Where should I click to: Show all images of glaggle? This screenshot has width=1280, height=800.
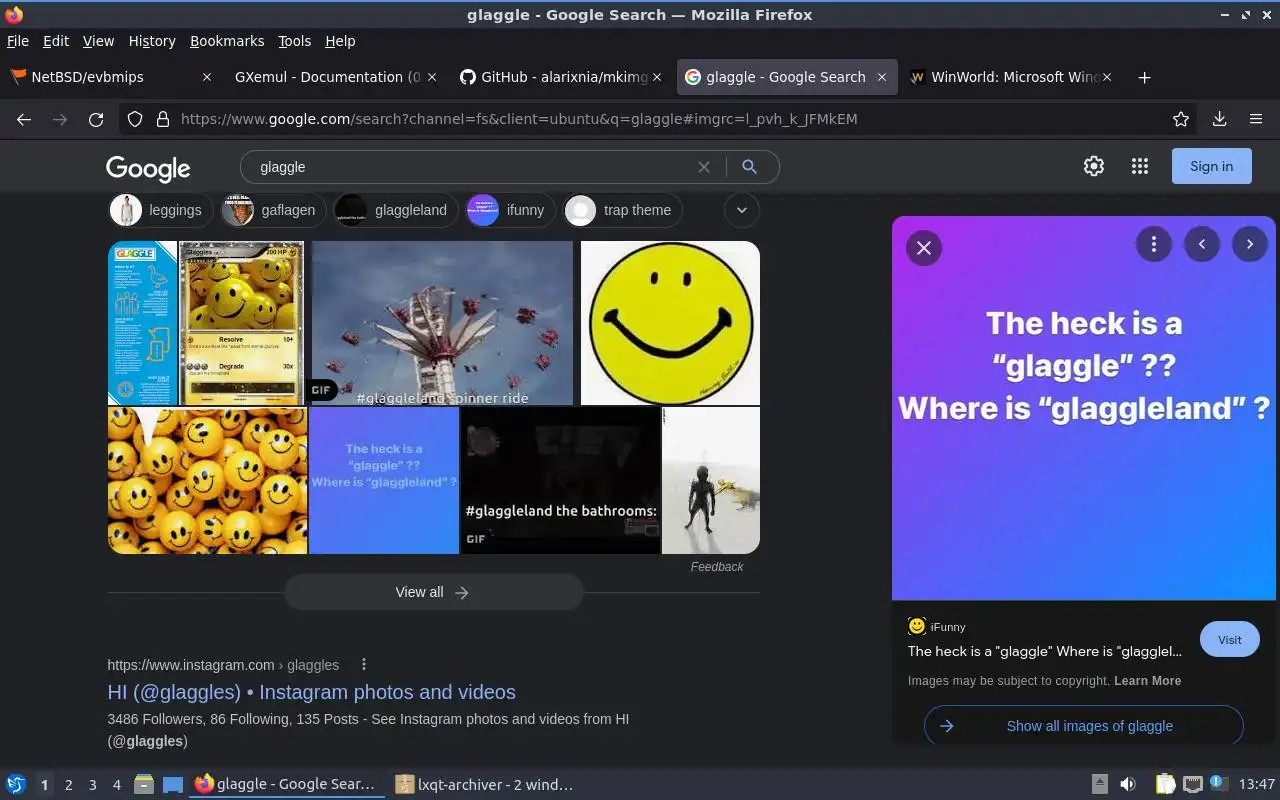point(1084,726)
